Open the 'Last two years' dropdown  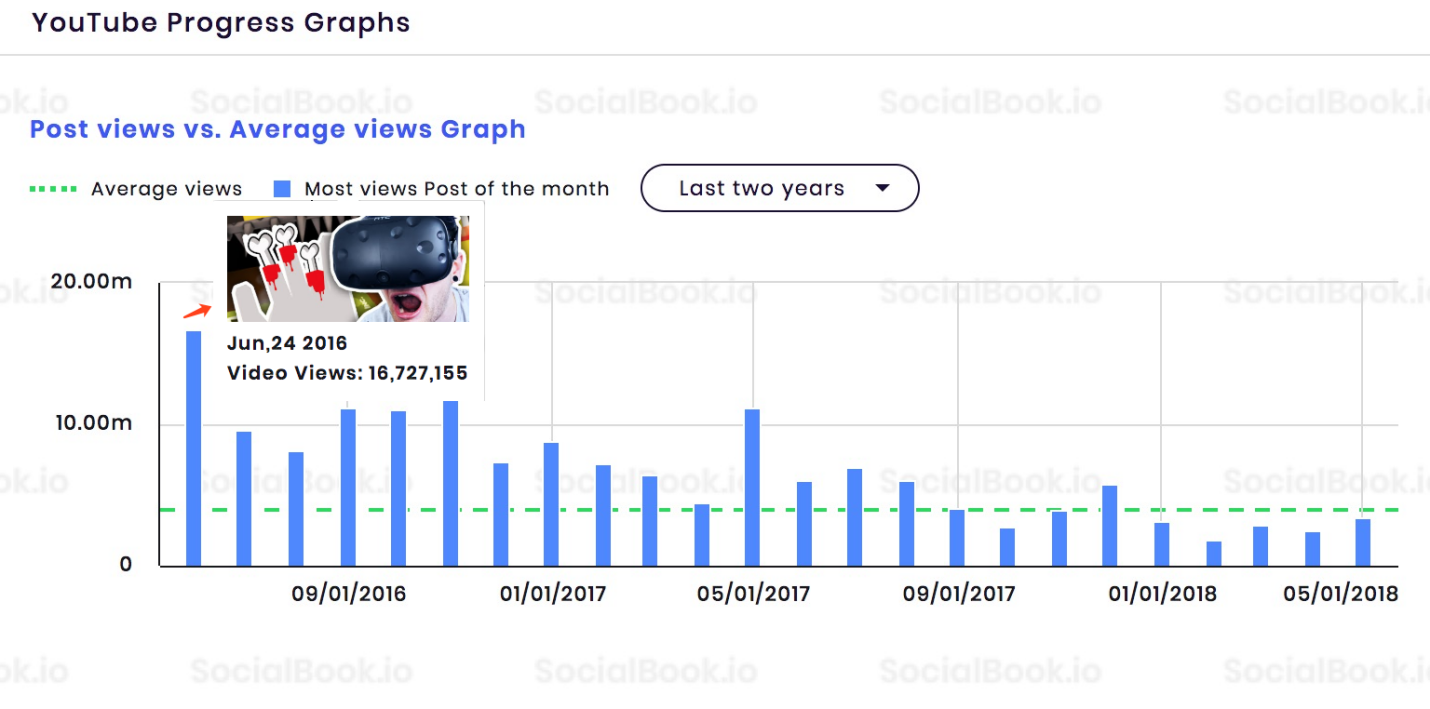(779, 188)
